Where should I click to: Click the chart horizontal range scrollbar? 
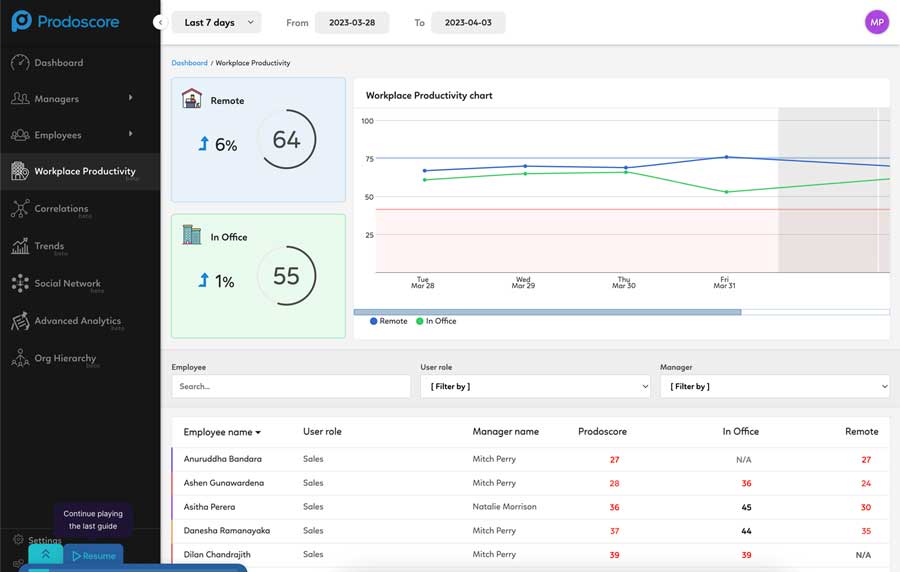(548, 312)
